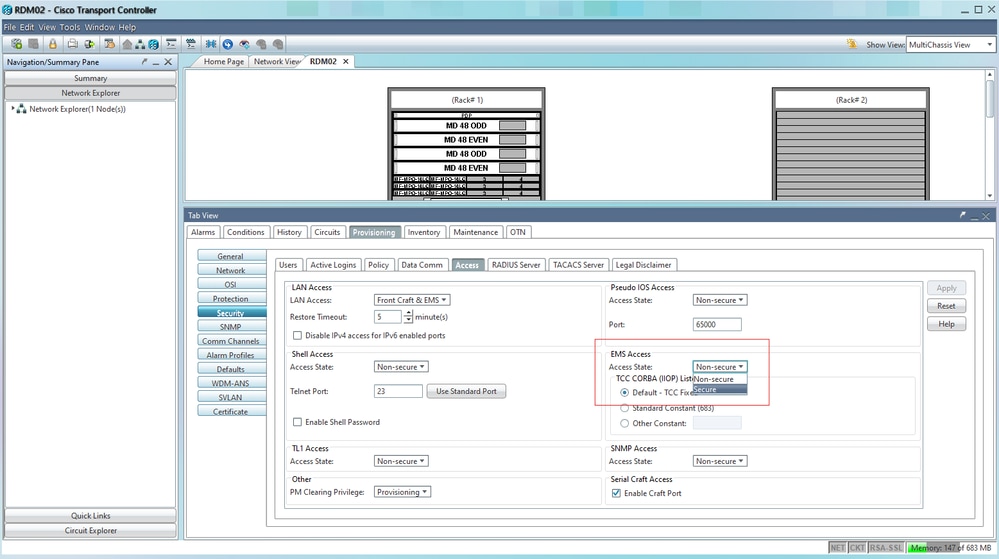Open Circuit Explorer in navigation pane
This screenshot has height=559, width=999.
[x=90, y=530]
